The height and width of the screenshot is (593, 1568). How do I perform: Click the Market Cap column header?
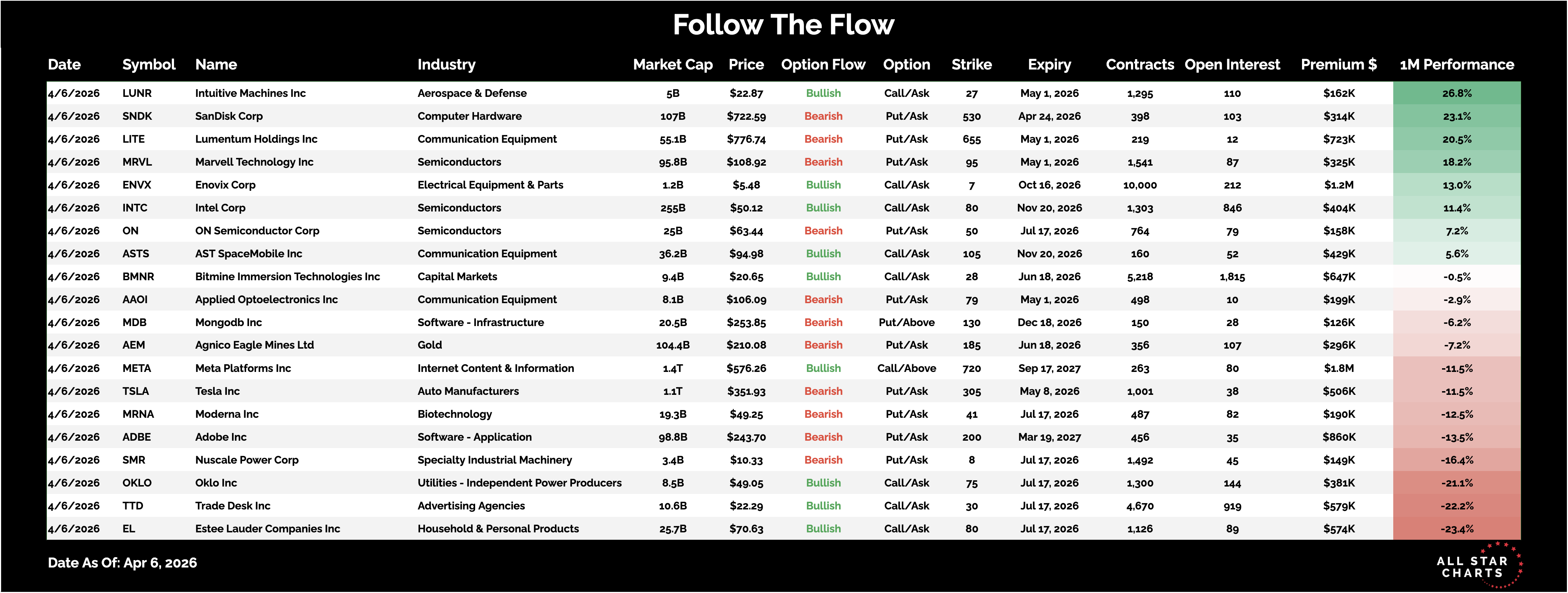tap(673, 65)
